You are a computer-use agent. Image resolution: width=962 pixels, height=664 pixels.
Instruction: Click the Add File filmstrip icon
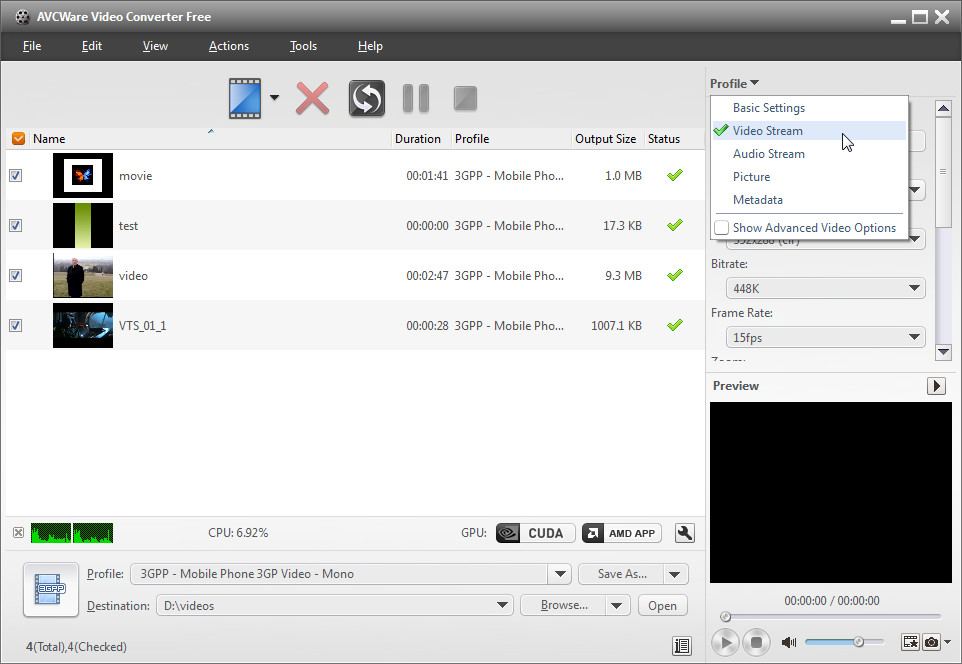(244, 98)
